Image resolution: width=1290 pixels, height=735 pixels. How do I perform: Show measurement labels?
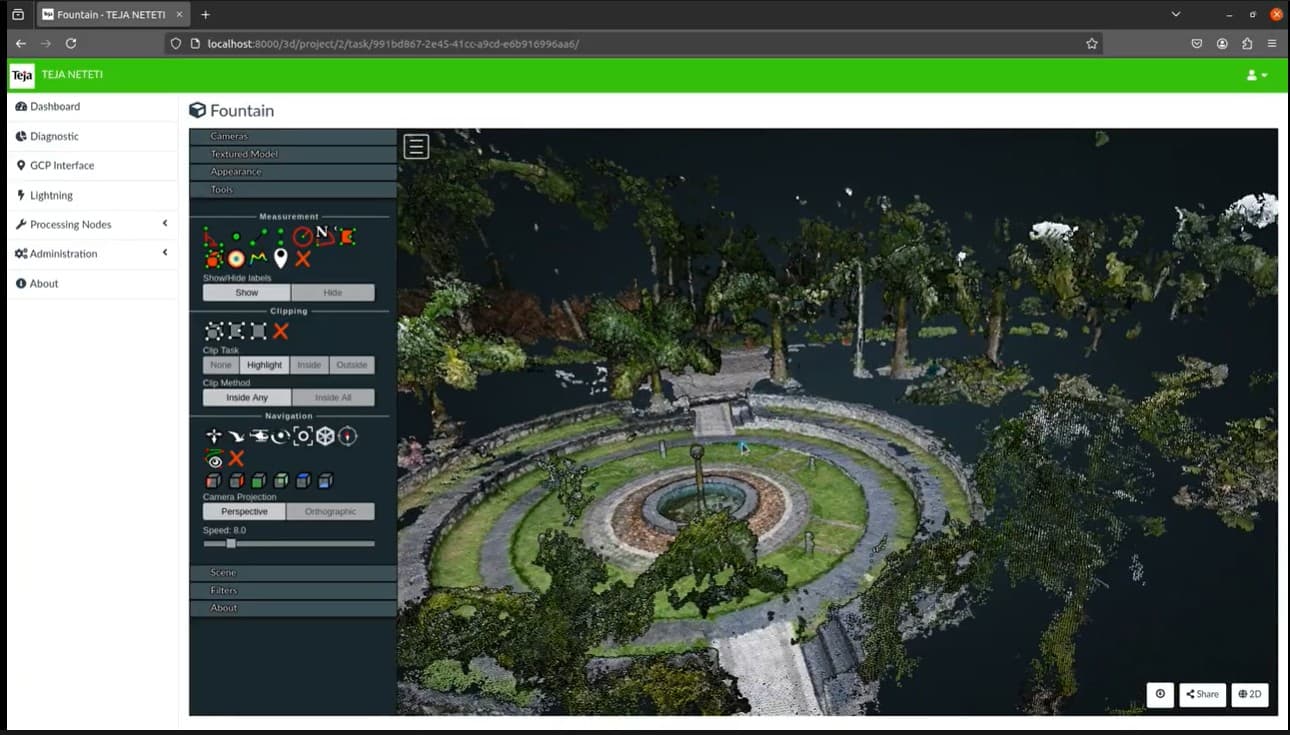click(245, 291)
